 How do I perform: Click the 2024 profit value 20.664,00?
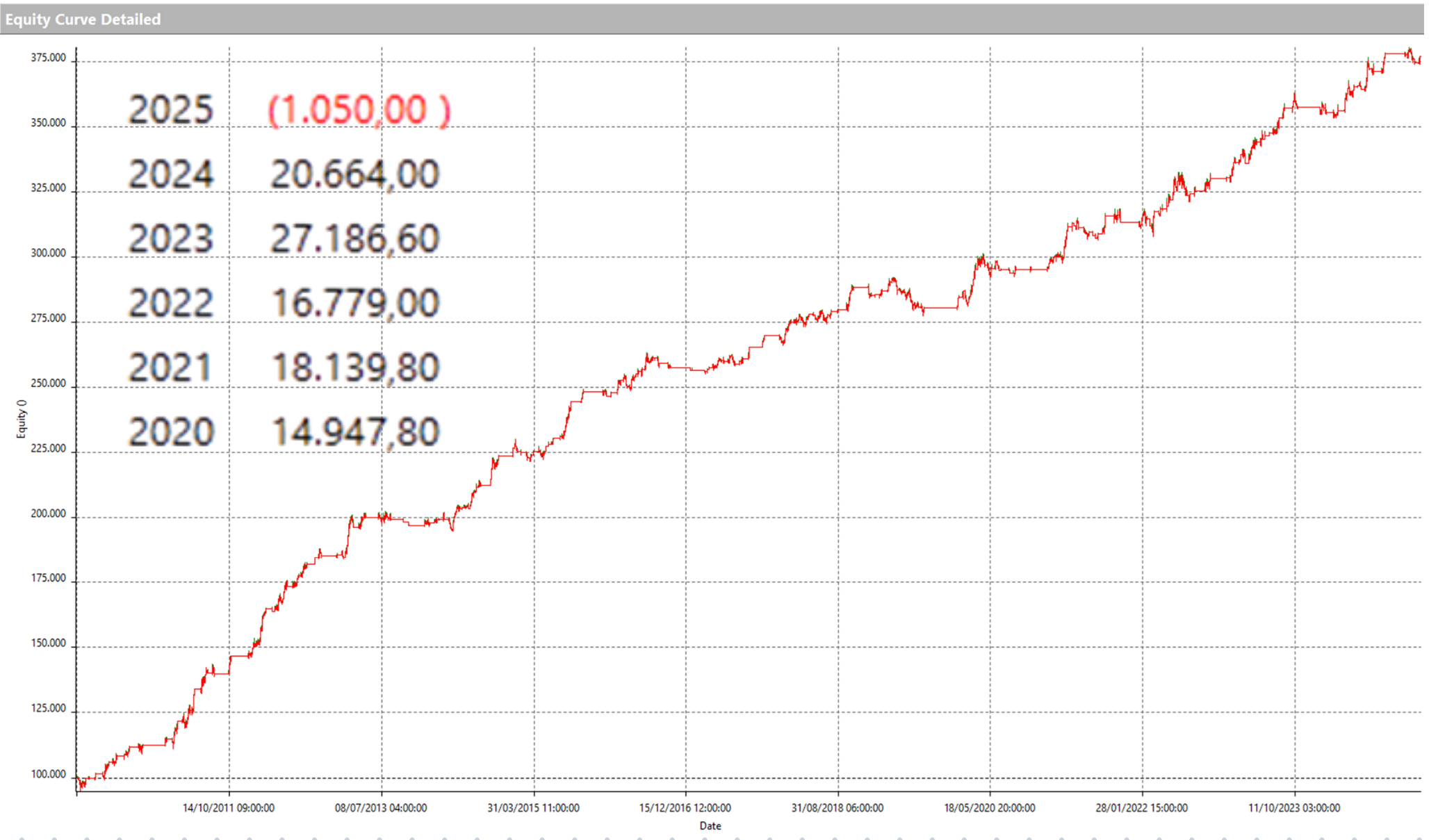(x=354, y=174)
